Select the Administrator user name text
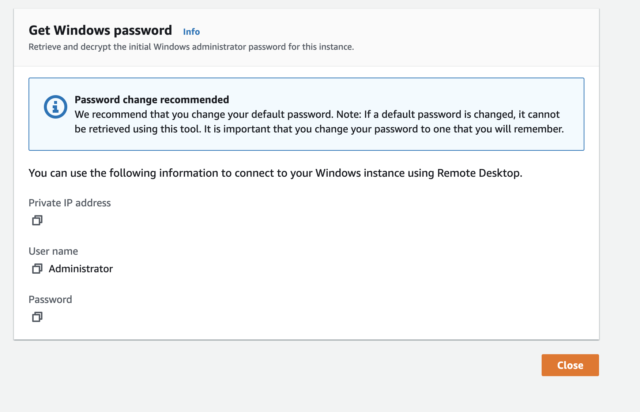640x412 pixels. point(81,269)
